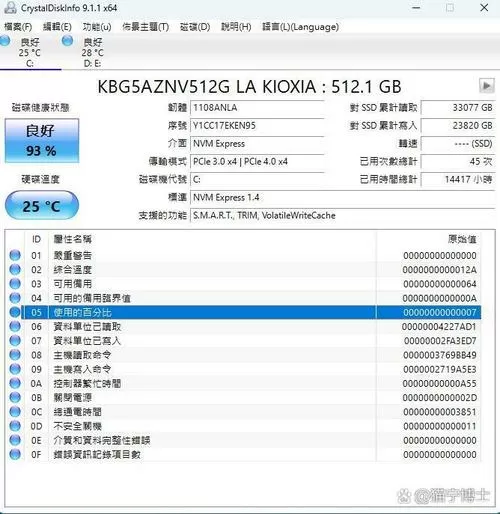This screenshot has height=514, width=500.
Task: Click power on count value 45 次
Action: 458,162
